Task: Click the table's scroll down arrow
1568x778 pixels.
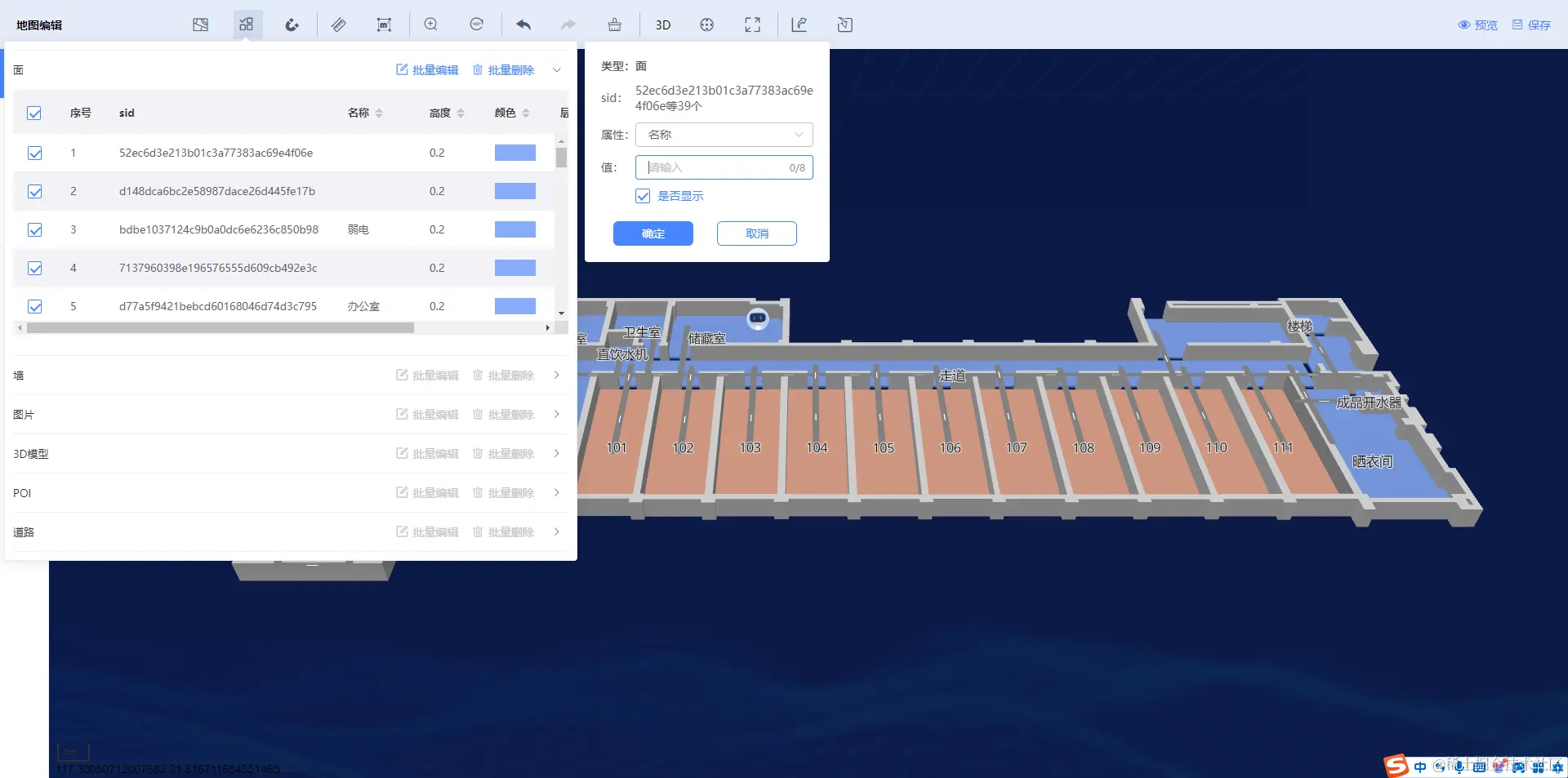Action: point(561,313)
